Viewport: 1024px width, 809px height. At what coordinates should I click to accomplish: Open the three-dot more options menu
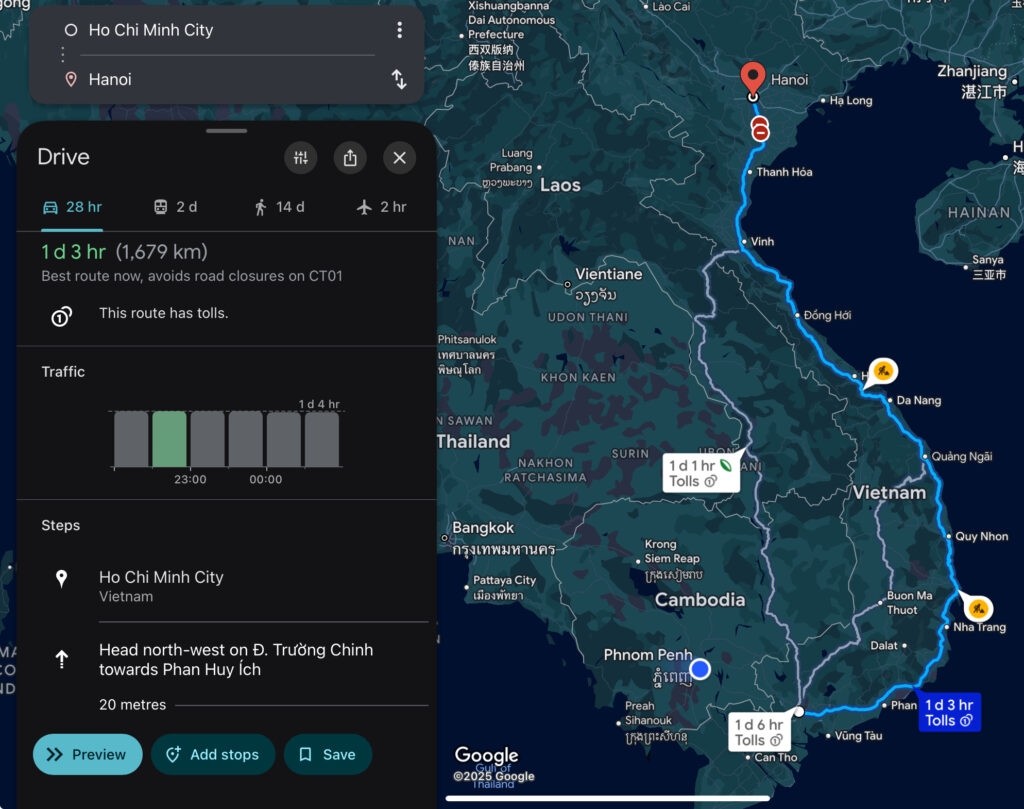coord(399,30)
